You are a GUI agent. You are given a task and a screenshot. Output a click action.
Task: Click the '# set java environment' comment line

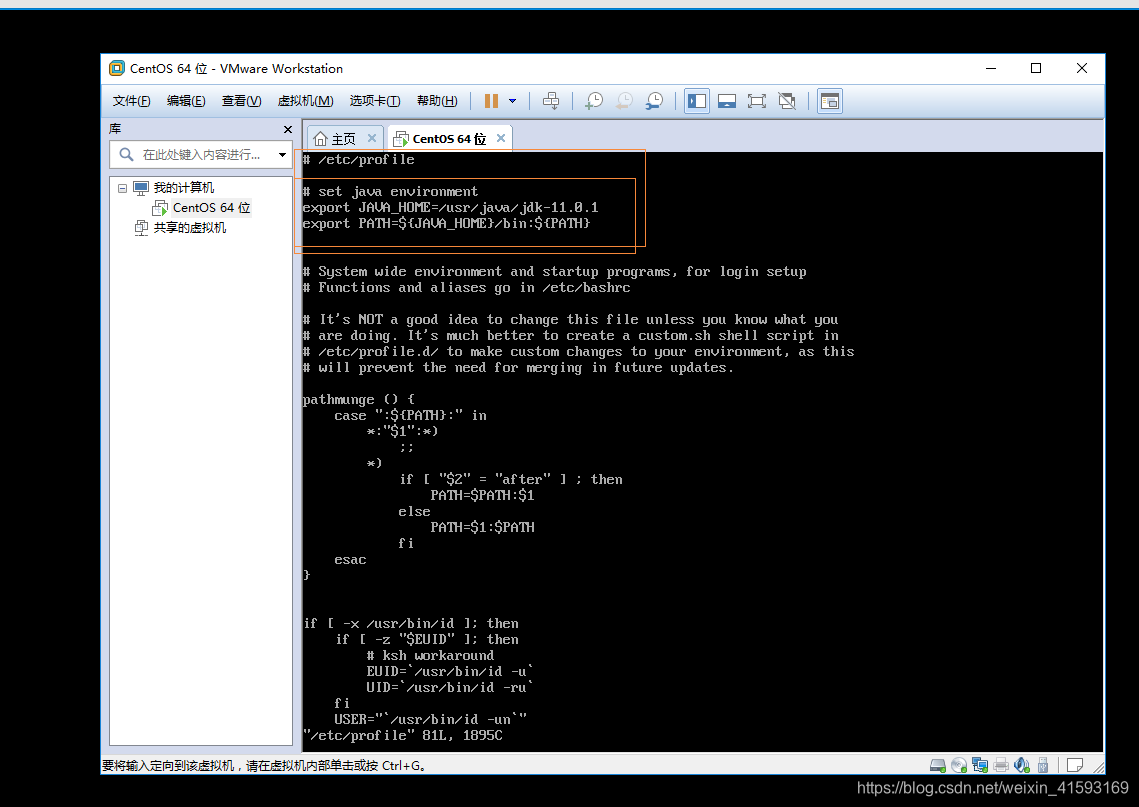(391, 192)
